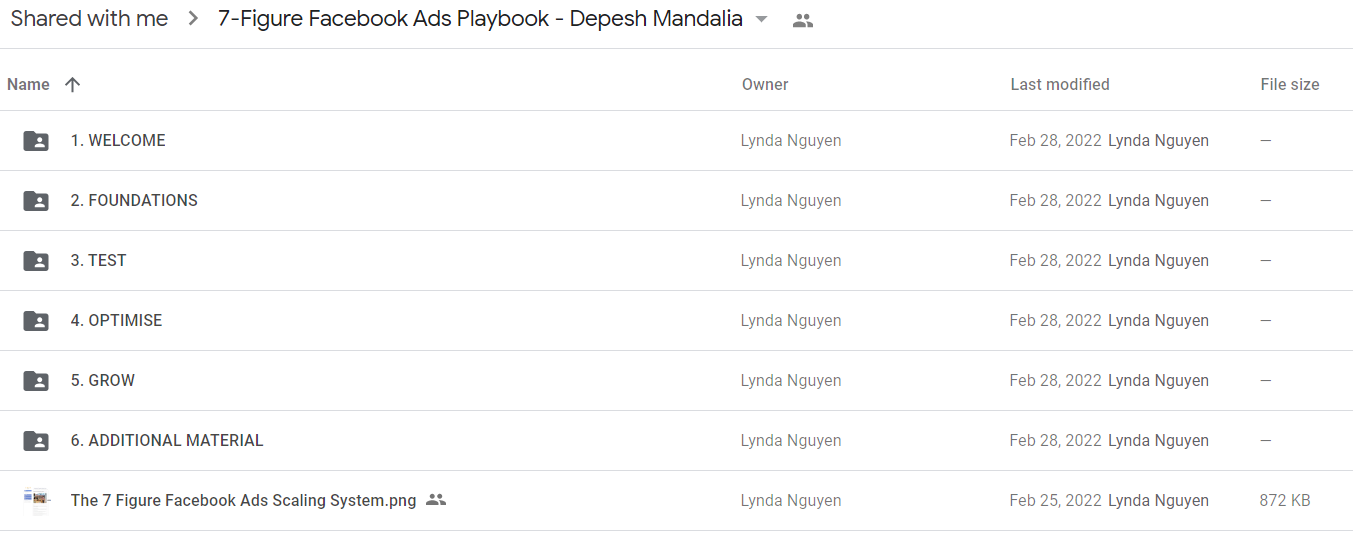1353x533 pixels.
Task: Click shared icon next to Scaling System.png
Action: 435,500
